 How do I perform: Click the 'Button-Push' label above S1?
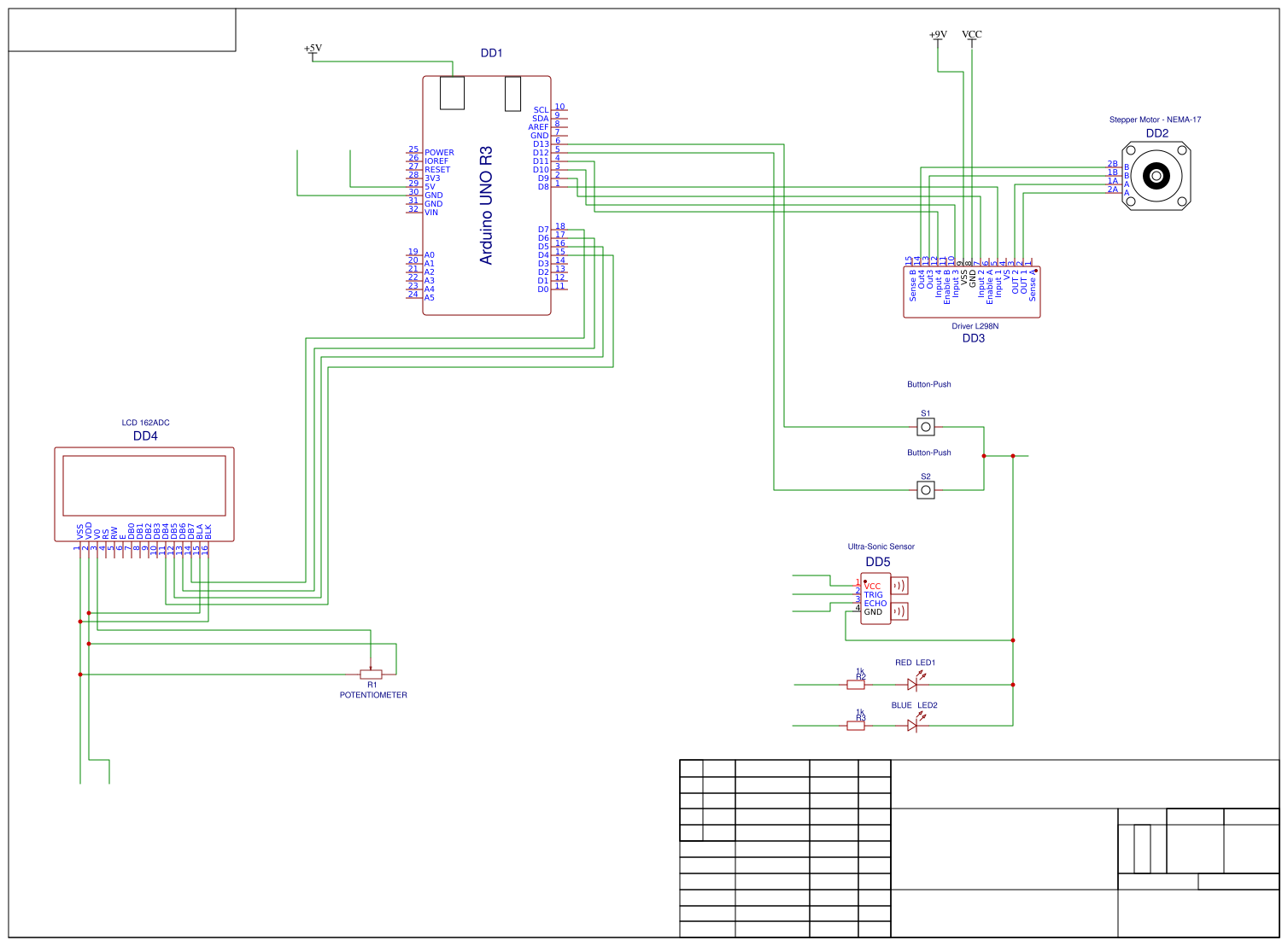(x=928, y=384)
